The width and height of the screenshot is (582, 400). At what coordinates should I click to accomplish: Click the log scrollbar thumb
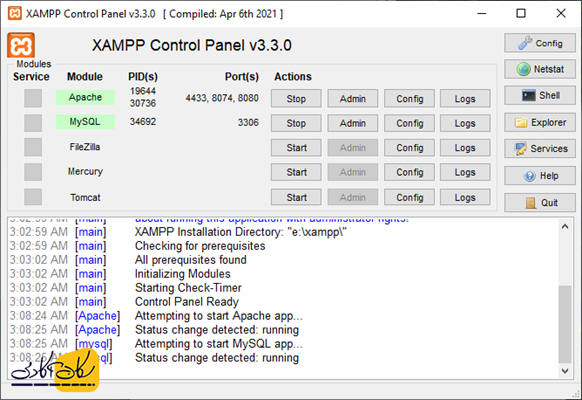click(x=565, y=324)
